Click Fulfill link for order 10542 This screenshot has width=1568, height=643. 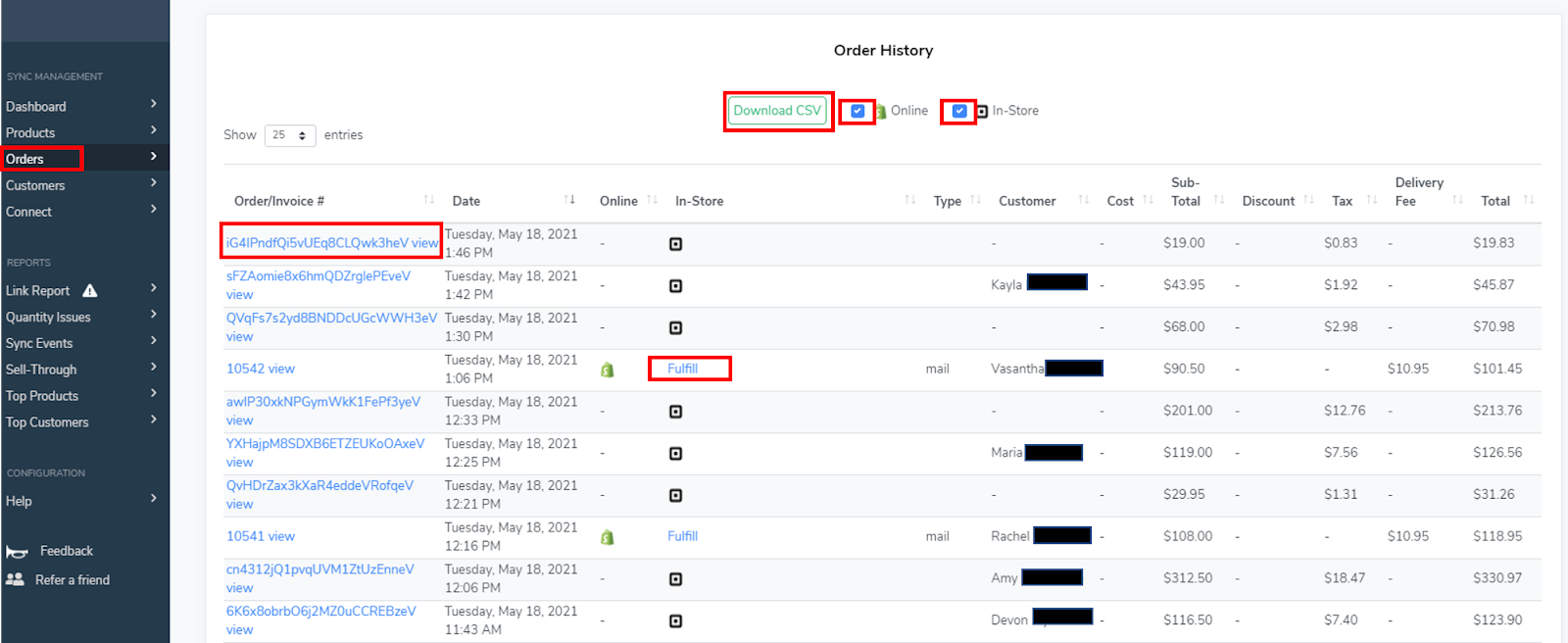click(683, 369)
